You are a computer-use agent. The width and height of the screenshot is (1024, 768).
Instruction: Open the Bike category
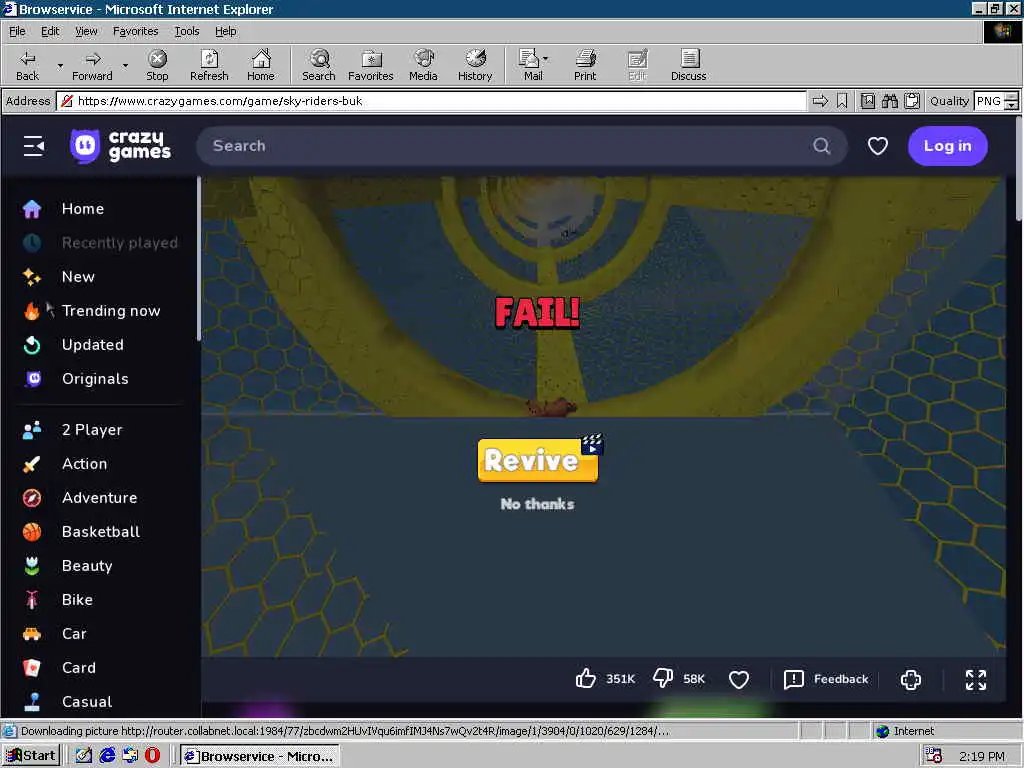click(x=77, y=599)
